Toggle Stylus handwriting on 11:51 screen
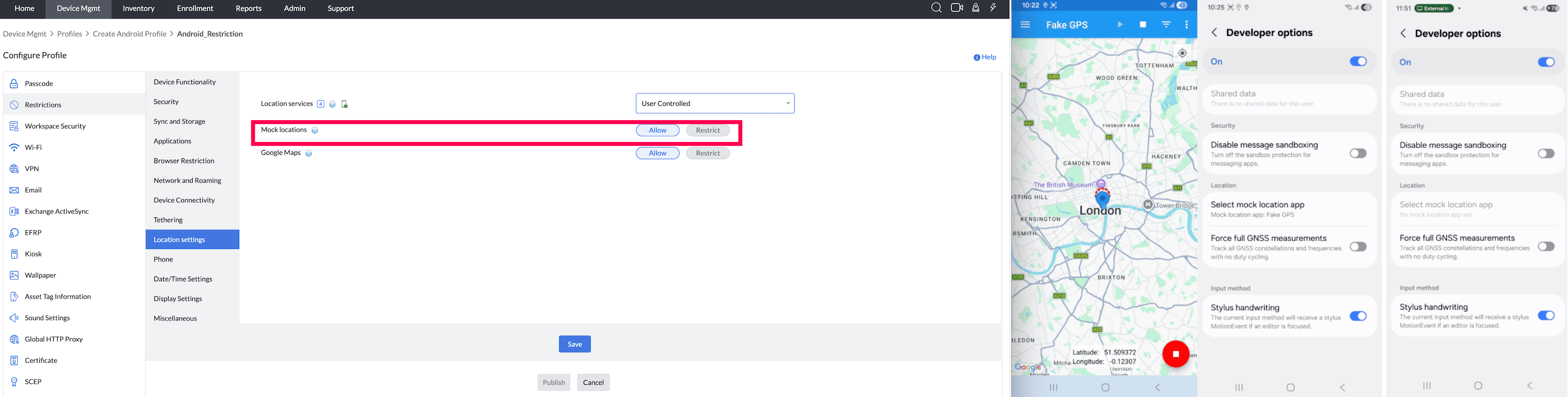The height and width of the screenshot is (397, 1568). click(1546, 315)
